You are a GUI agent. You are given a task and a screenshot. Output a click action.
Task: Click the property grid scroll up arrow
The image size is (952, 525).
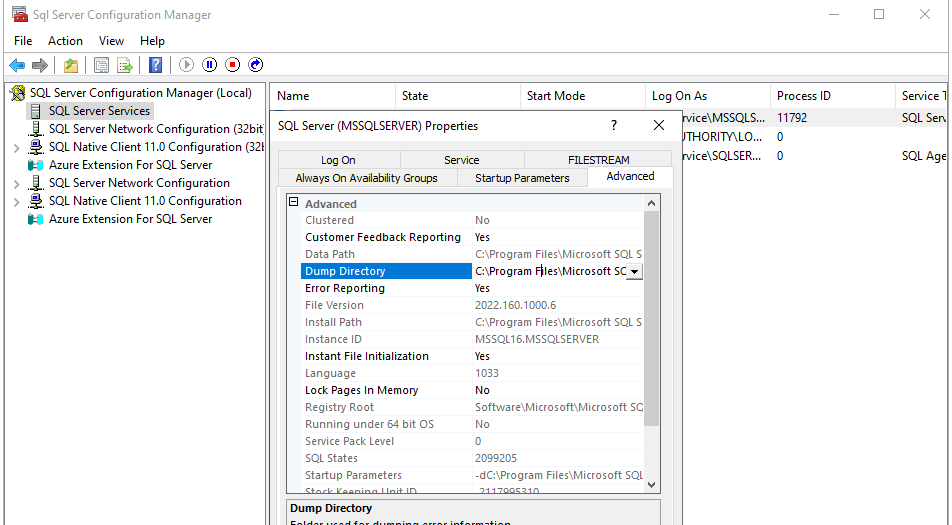coord(651,203)
